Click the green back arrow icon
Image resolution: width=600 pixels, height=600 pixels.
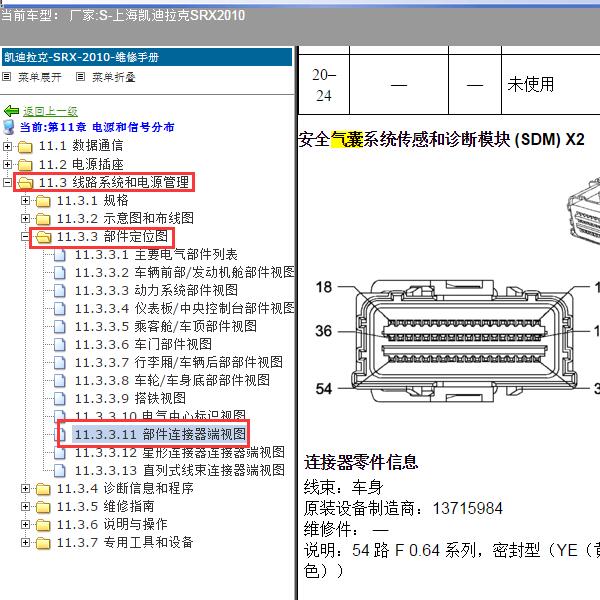(11, 111)
